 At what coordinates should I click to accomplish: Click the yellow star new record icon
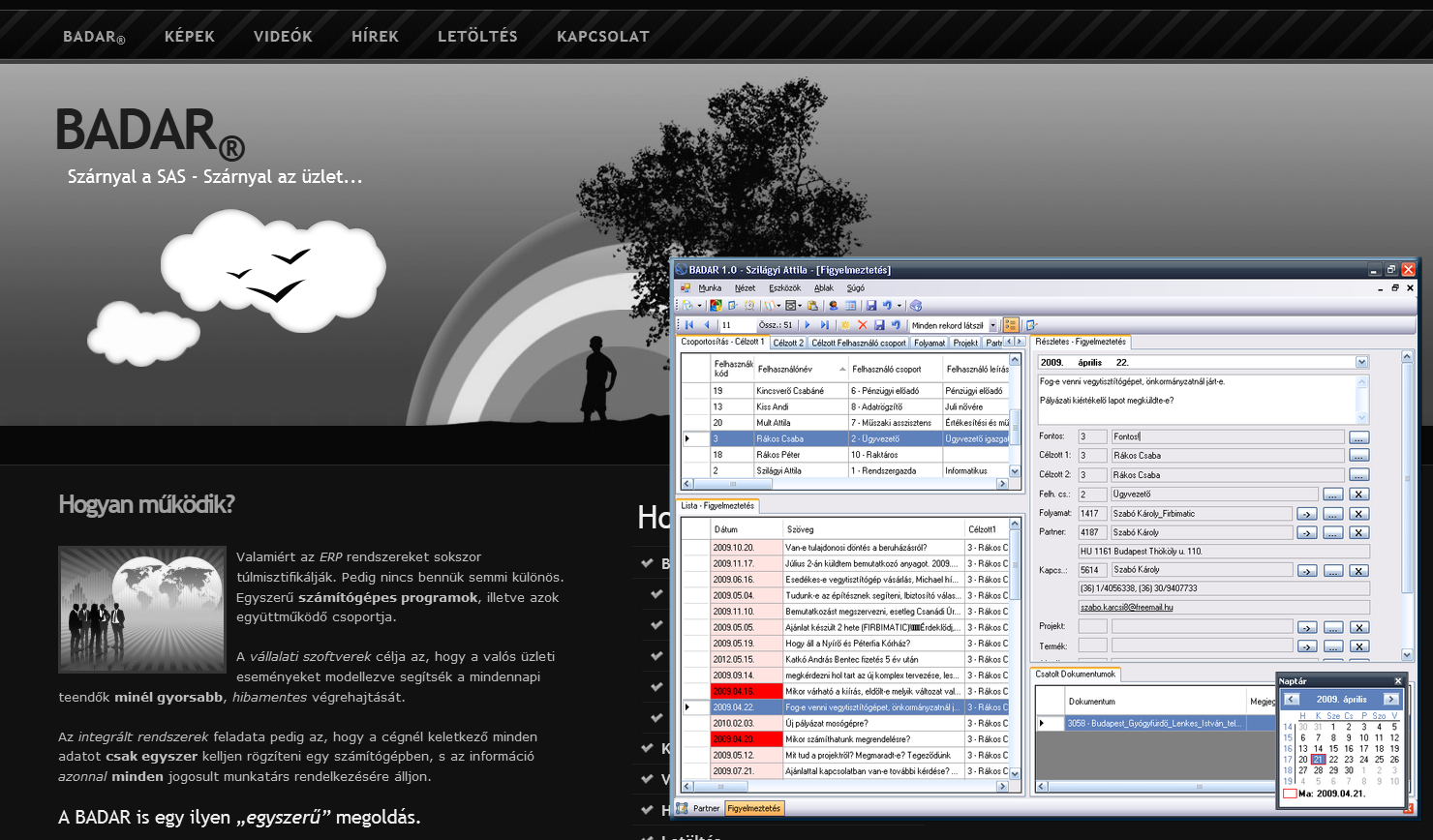click(x=845, y=325)
